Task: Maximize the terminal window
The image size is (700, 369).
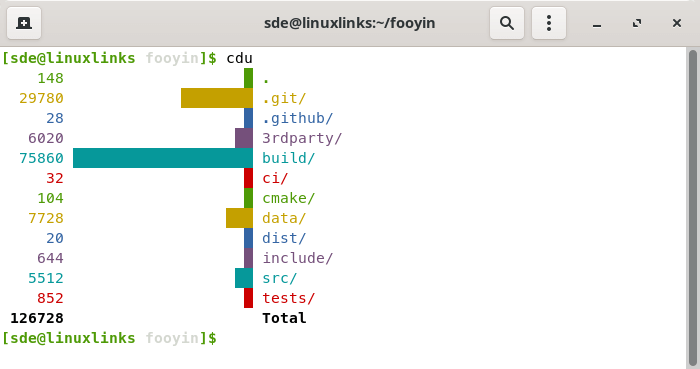Action: click(637, 23)
